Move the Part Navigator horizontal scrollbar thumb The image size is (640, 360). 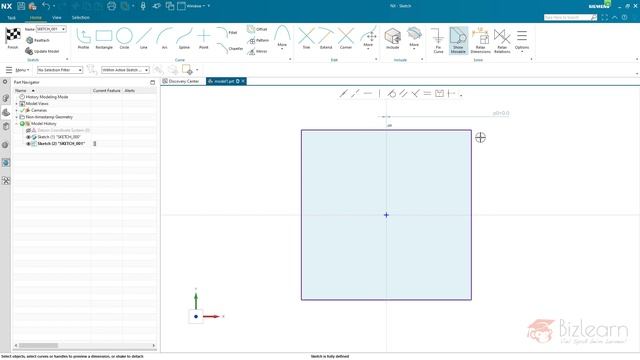[x=38, y=346]
